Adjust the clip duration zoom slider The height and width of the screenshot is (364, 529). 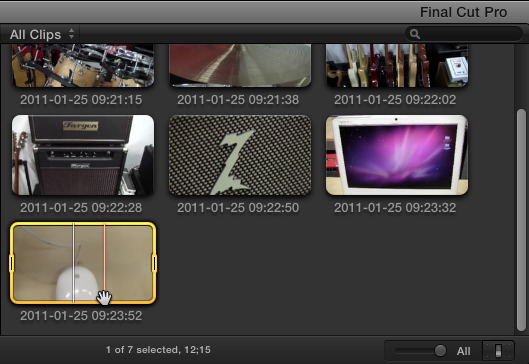pyautogui.click(x=440, y=351)
